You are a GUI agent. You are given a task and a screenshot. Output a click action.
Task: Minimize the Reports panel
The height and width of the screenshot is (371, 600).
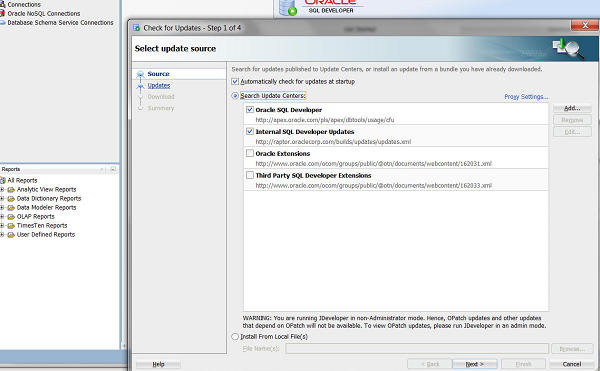(x=113, y=169)
